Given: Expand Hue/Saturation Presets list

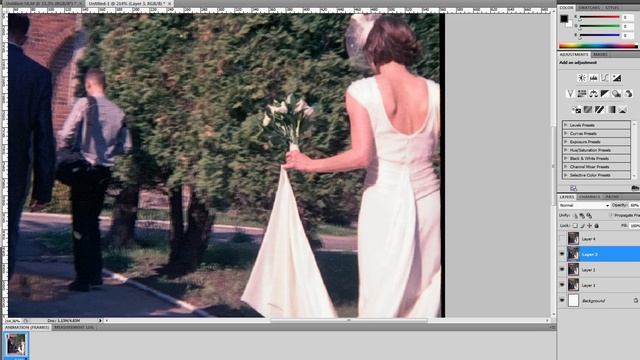Looking at the screenshot, I should 566,150.
